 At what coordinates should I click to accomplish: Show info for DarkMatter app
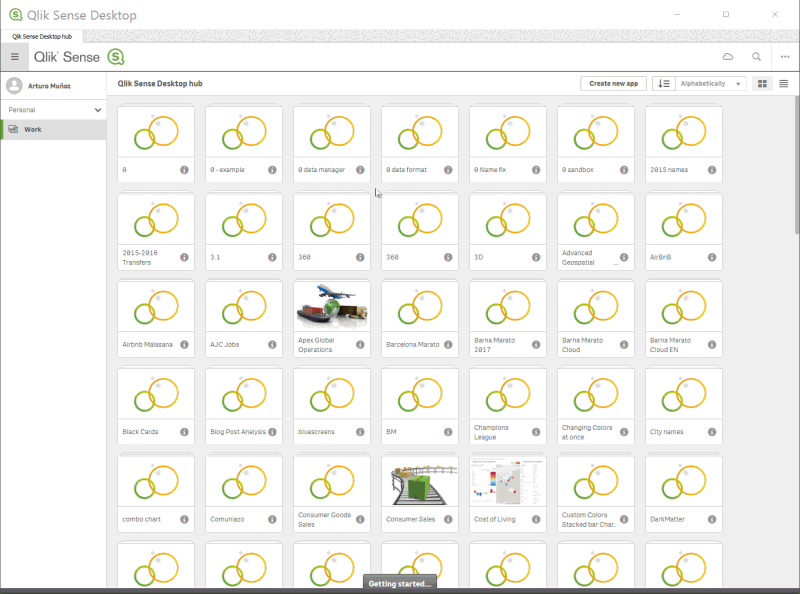click(x=712, y=519)
